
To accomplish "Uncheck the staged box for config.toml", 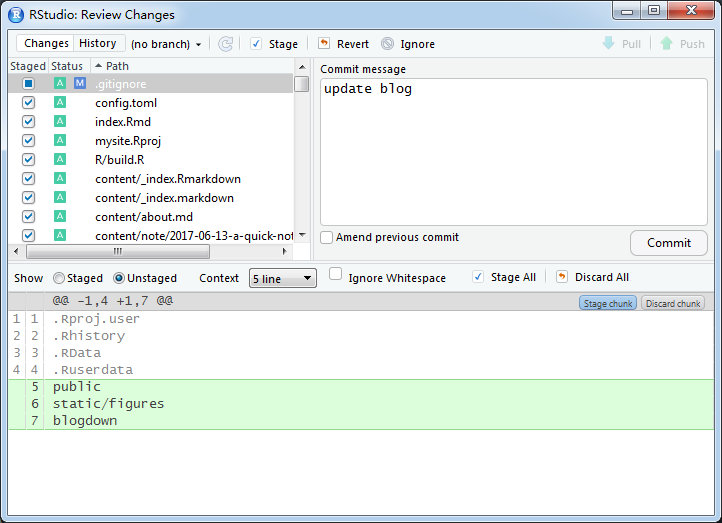I will point(28,103).
